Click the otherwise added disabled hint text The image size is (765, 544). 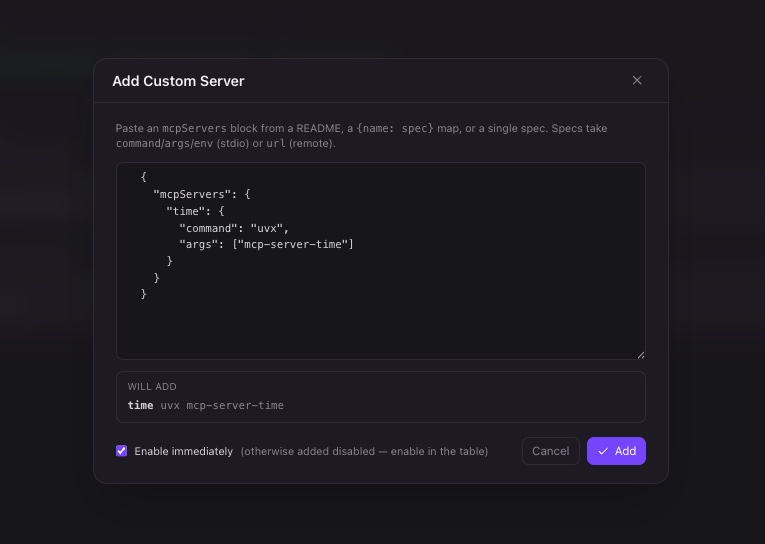[364, 451]
